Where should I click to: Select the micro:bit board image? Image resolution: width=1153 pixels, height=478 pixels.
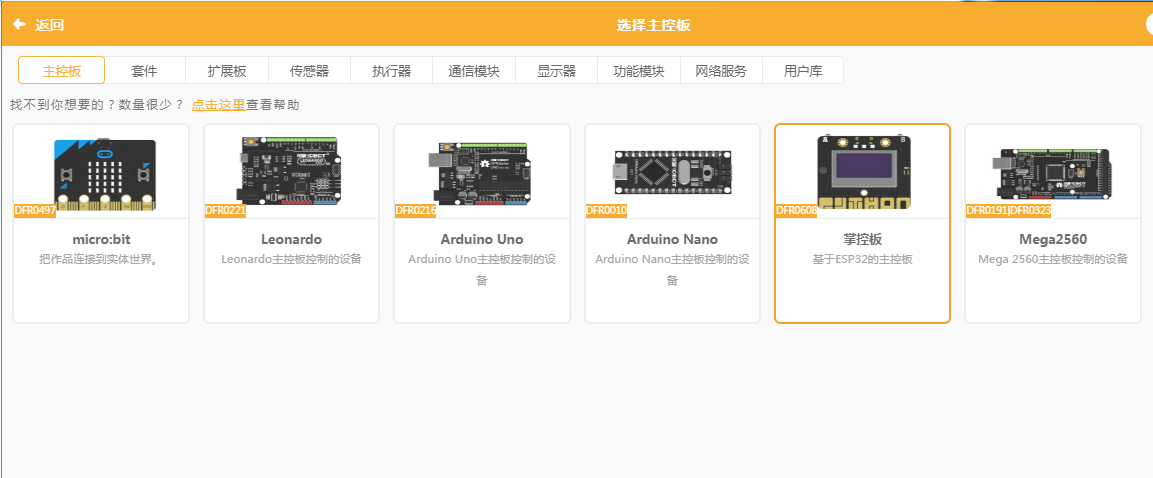(104, 174)
